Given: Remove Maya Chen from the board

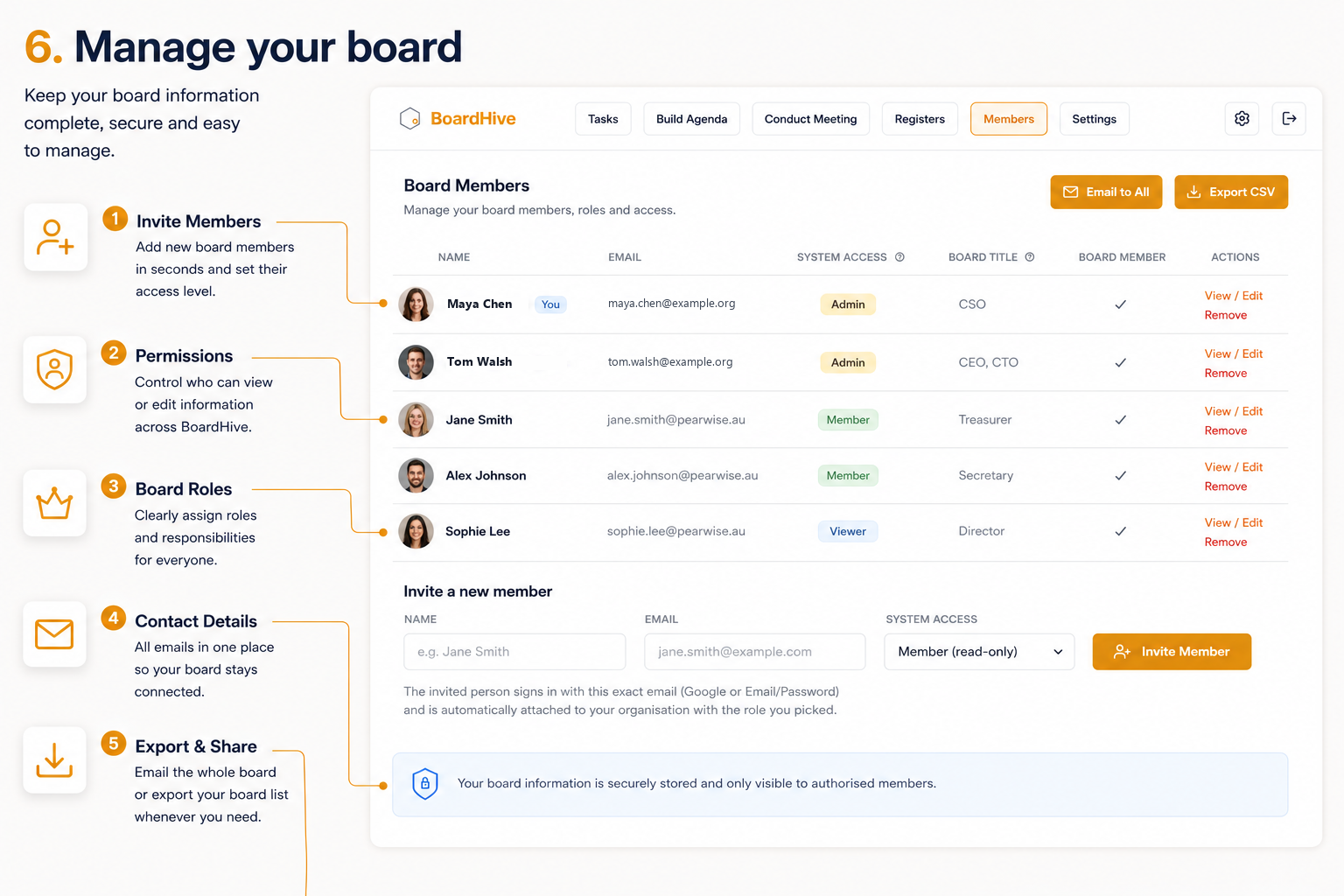Looking at the screenshot, I should [x=1225, y=315].
